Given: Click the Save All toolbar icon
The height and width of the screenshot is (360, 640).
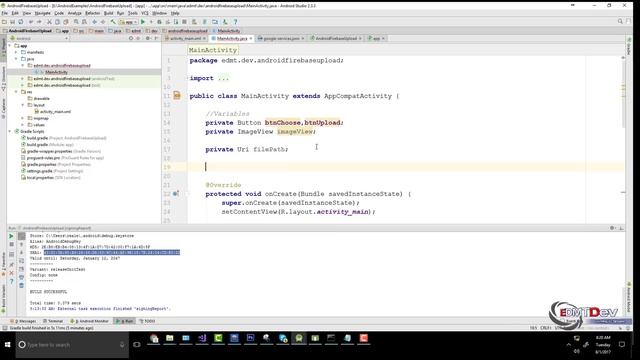Looking at the screenshot, I should coord(12,22).
